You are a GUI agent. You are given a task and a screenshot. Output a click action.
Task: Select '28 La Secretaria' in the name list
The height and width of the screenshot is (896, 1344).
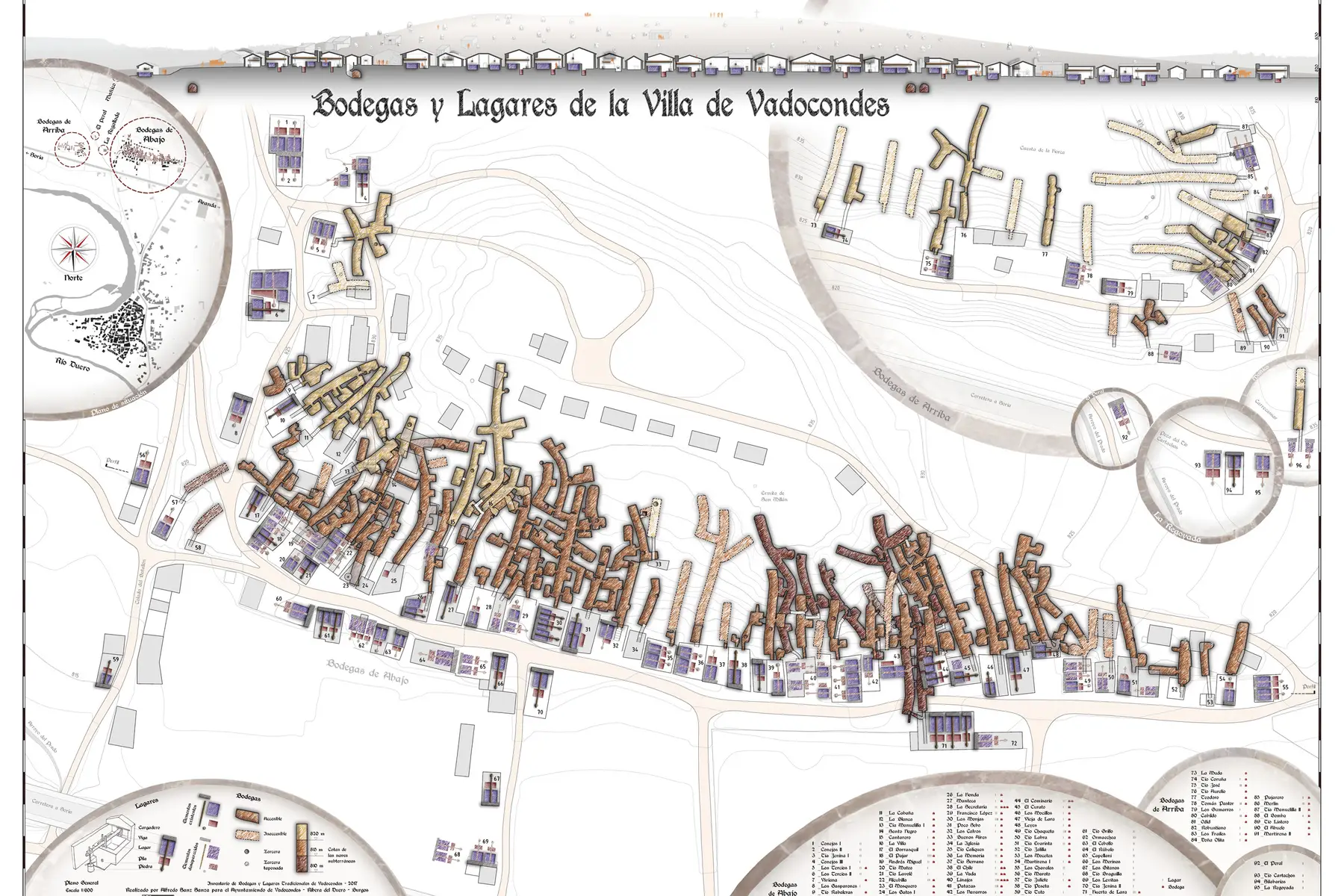point(968,807)
